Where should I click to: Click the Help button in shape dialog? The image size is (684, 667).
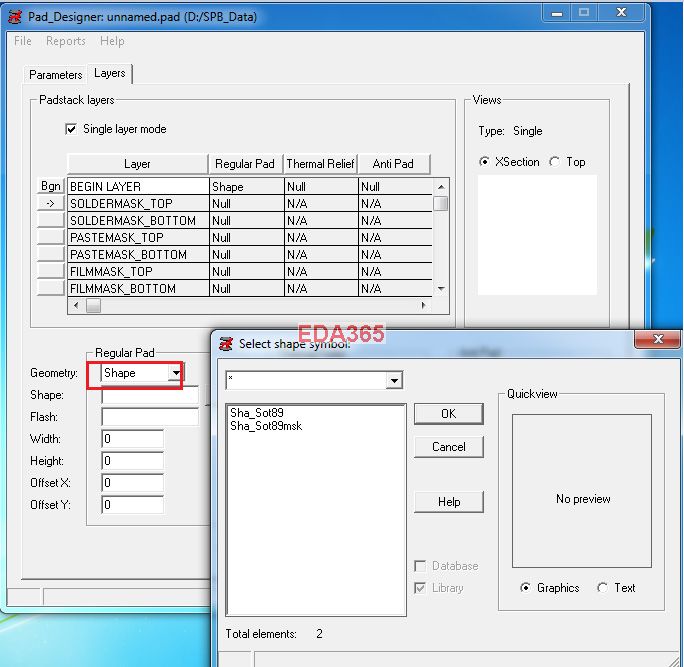click(449, 502)
